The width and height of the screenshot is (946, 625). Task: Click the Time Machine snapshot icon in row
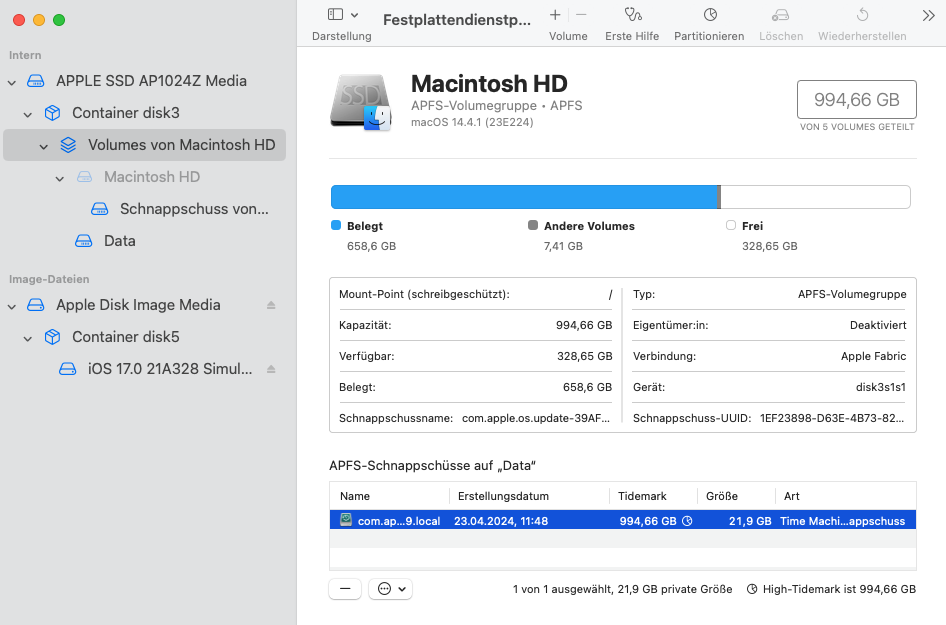tap(346, 519)
